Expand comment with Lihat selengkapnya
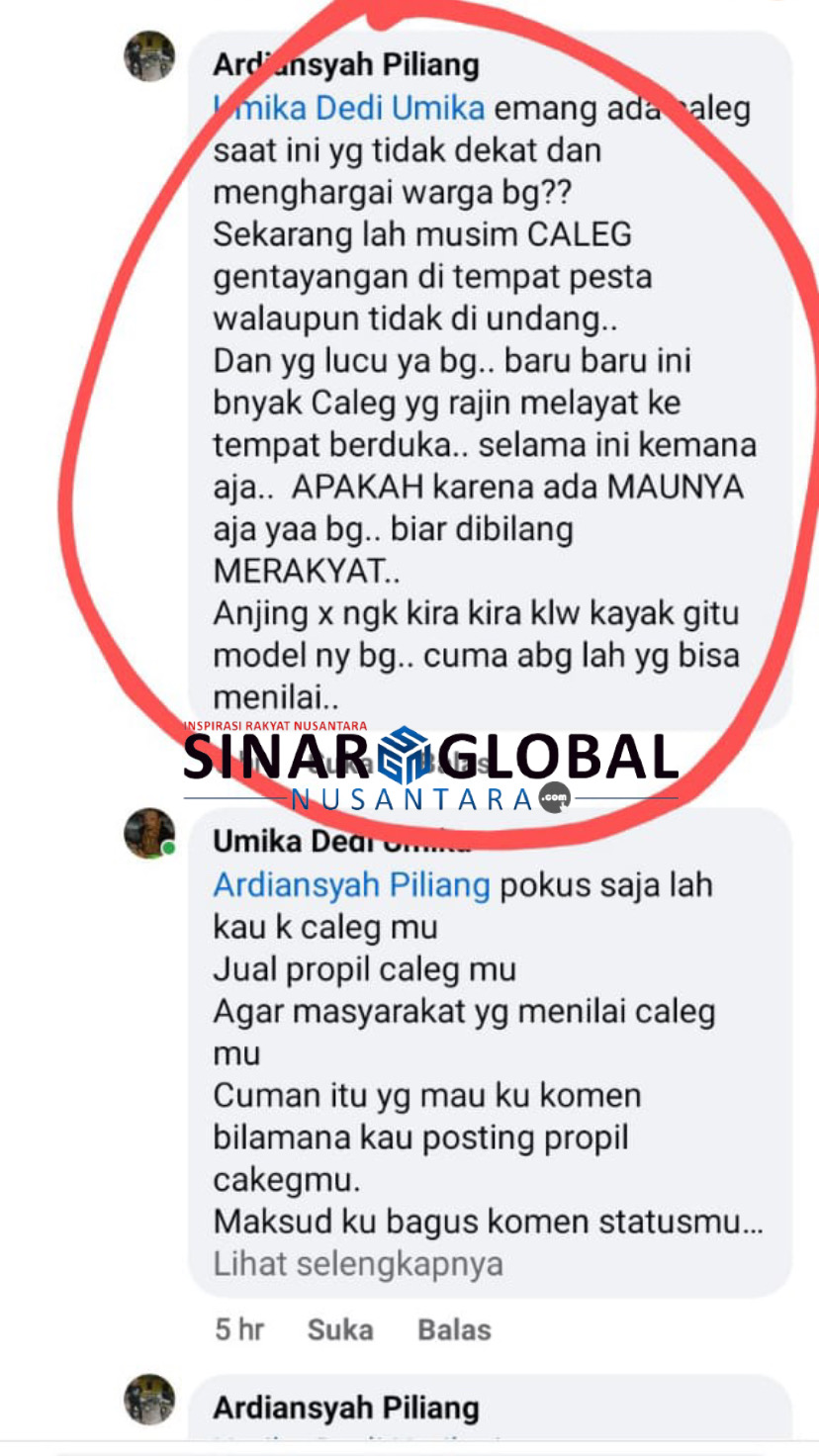Image resolution: width=819 pixels, height=1456 pixels. (x=358, y=1264)
